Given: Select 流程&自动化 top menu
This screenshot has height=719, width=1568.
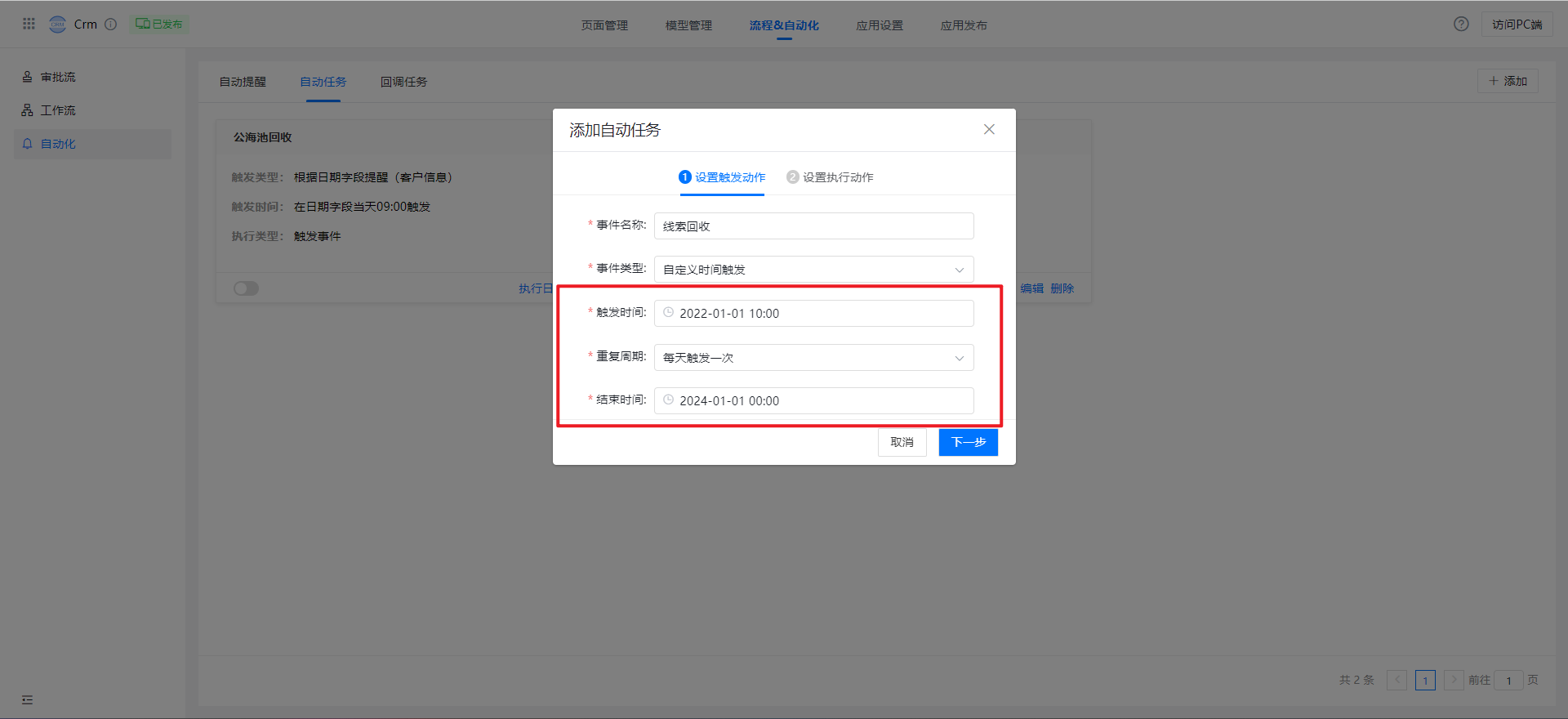Looking at the screenshot, I should (x=784, y=25).
